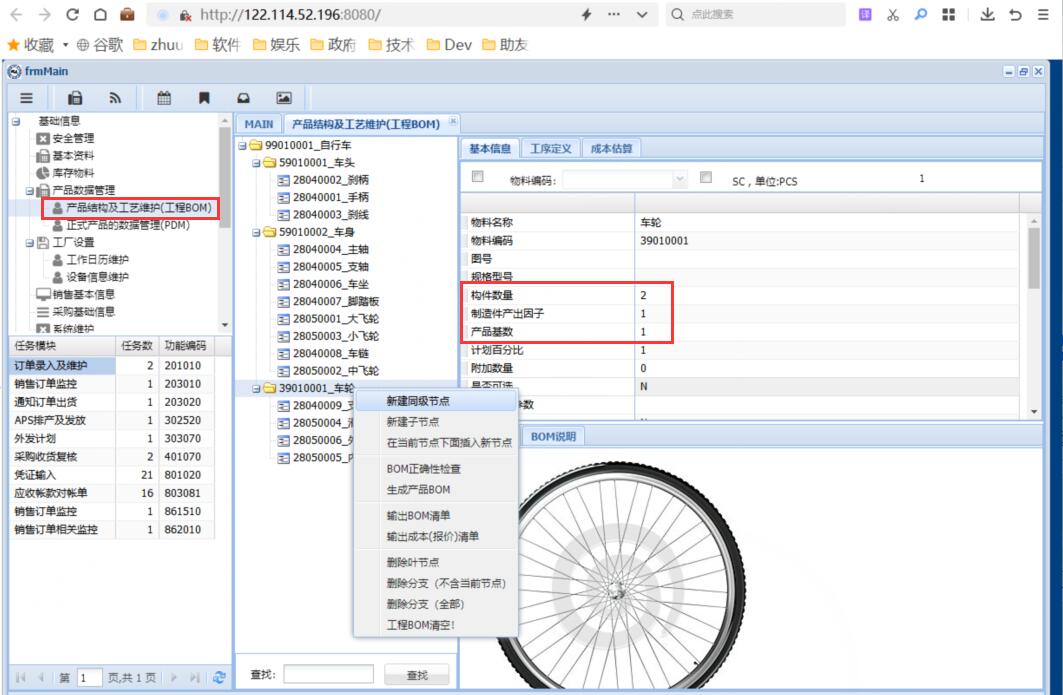Click the bookmark toolbar icon
The height and width of the screenshot is (695, 1063).
[x=204, y=98]
